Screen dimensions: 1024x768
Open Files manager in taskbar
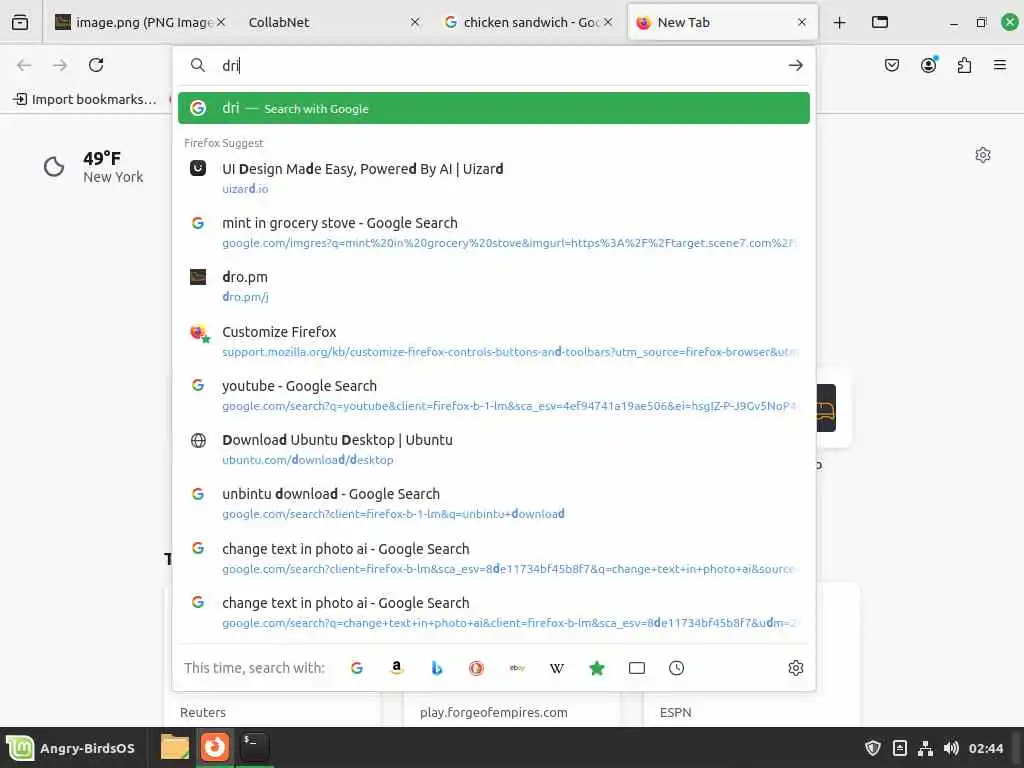[174, 747]
